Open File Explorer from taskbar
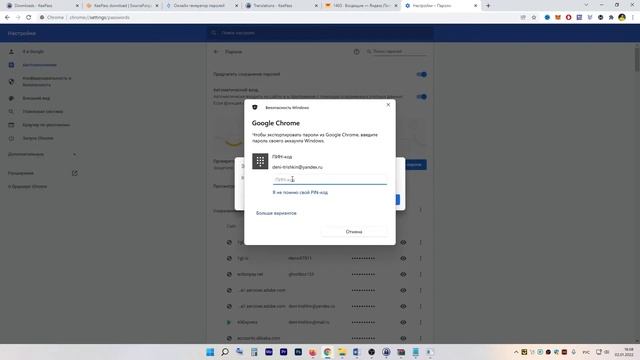 pyautogui.click(x=342, y=352)
